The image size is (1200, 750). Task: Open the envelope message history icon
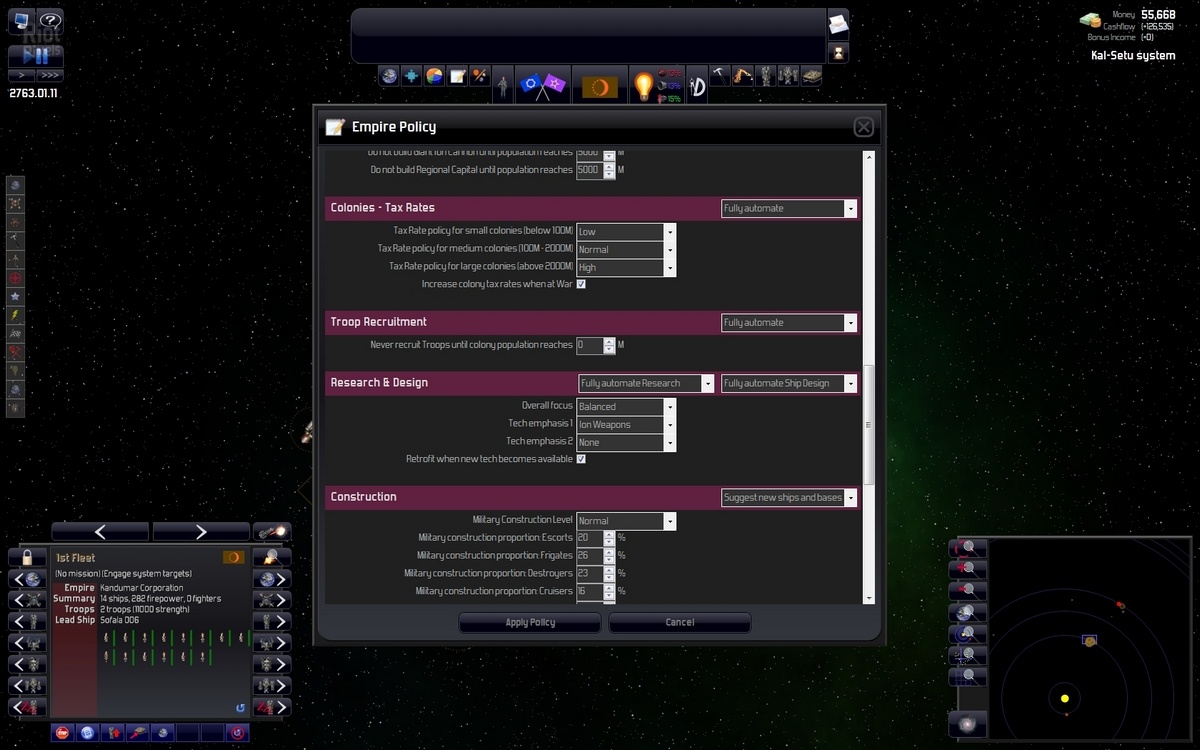(838, 23)
